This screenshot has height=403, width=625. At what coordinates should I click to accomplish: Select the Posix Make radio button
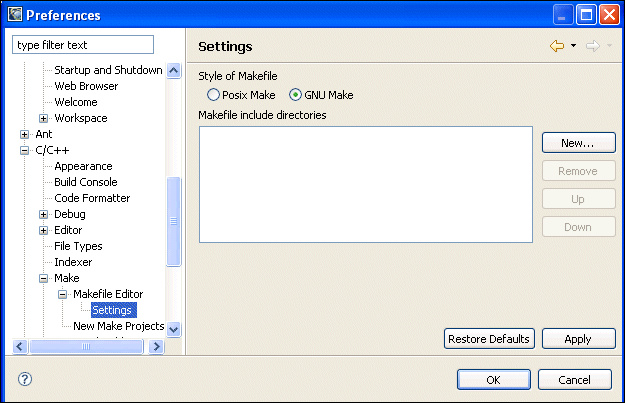[213, 95]
